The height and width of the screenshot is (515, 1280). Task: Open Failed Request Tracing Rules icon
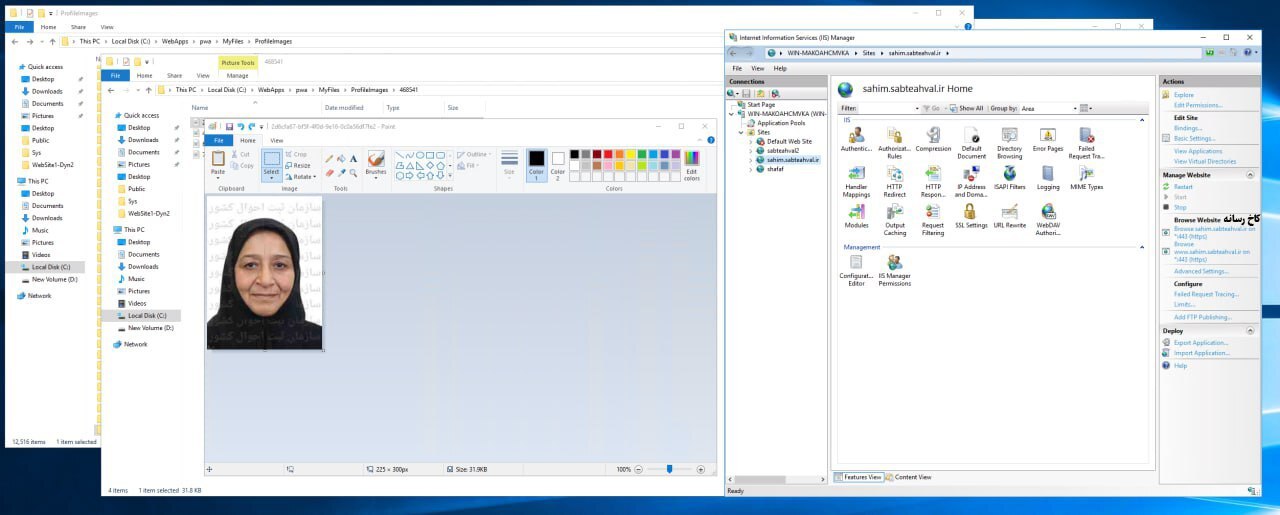click(x=1086, y=143)
